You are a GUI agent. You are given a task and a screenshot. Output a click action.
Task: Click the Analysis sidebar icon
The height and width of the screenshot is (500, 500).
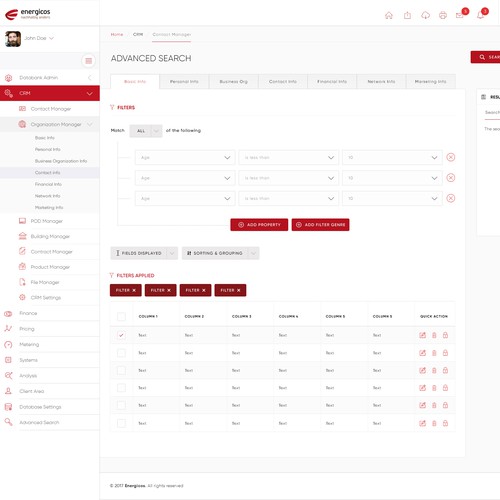pos(8,376)
